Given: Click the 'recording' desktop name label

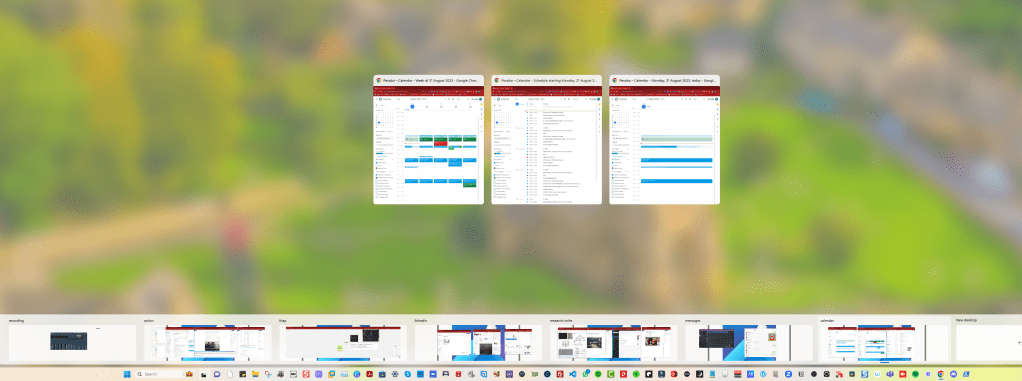Looking at the screenshot, I should [x=16, y=320].
